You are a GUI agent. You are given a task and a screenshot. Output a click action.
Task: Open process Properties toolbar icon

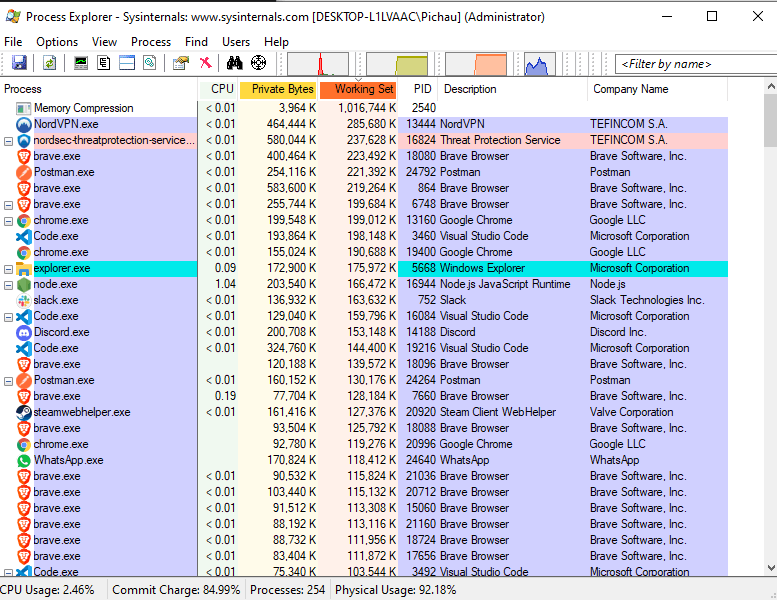181,63
